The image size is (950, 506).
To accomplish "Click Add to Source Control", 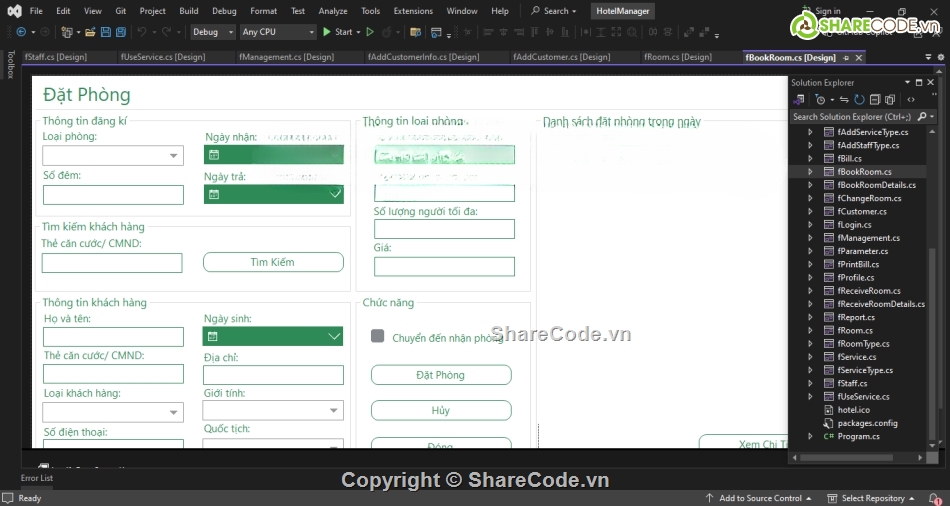I will click(x=758, y=498).
